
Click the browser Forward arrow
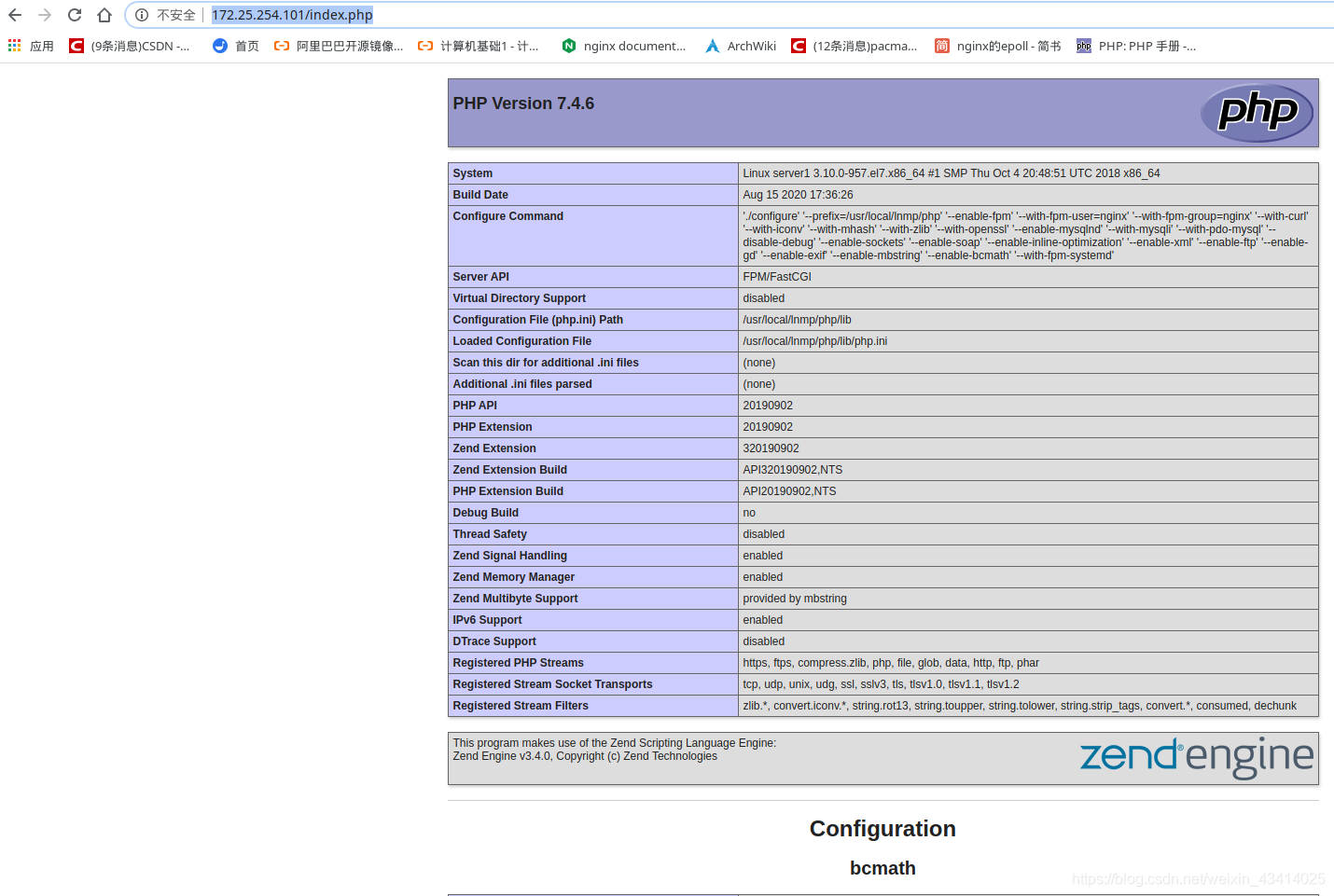[45, 15]
